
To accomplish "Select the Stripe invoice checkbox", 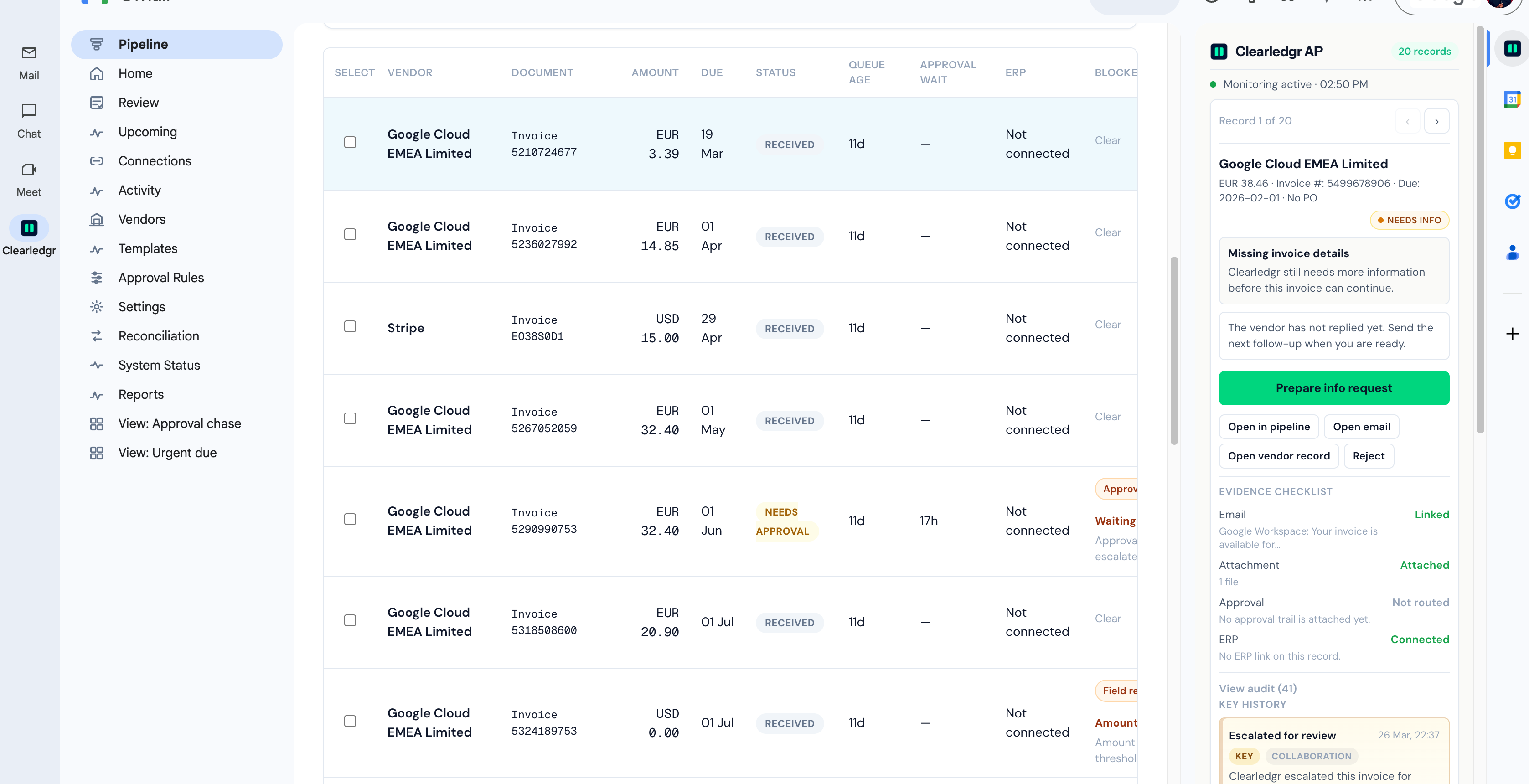I will click(x=350, y=326).
